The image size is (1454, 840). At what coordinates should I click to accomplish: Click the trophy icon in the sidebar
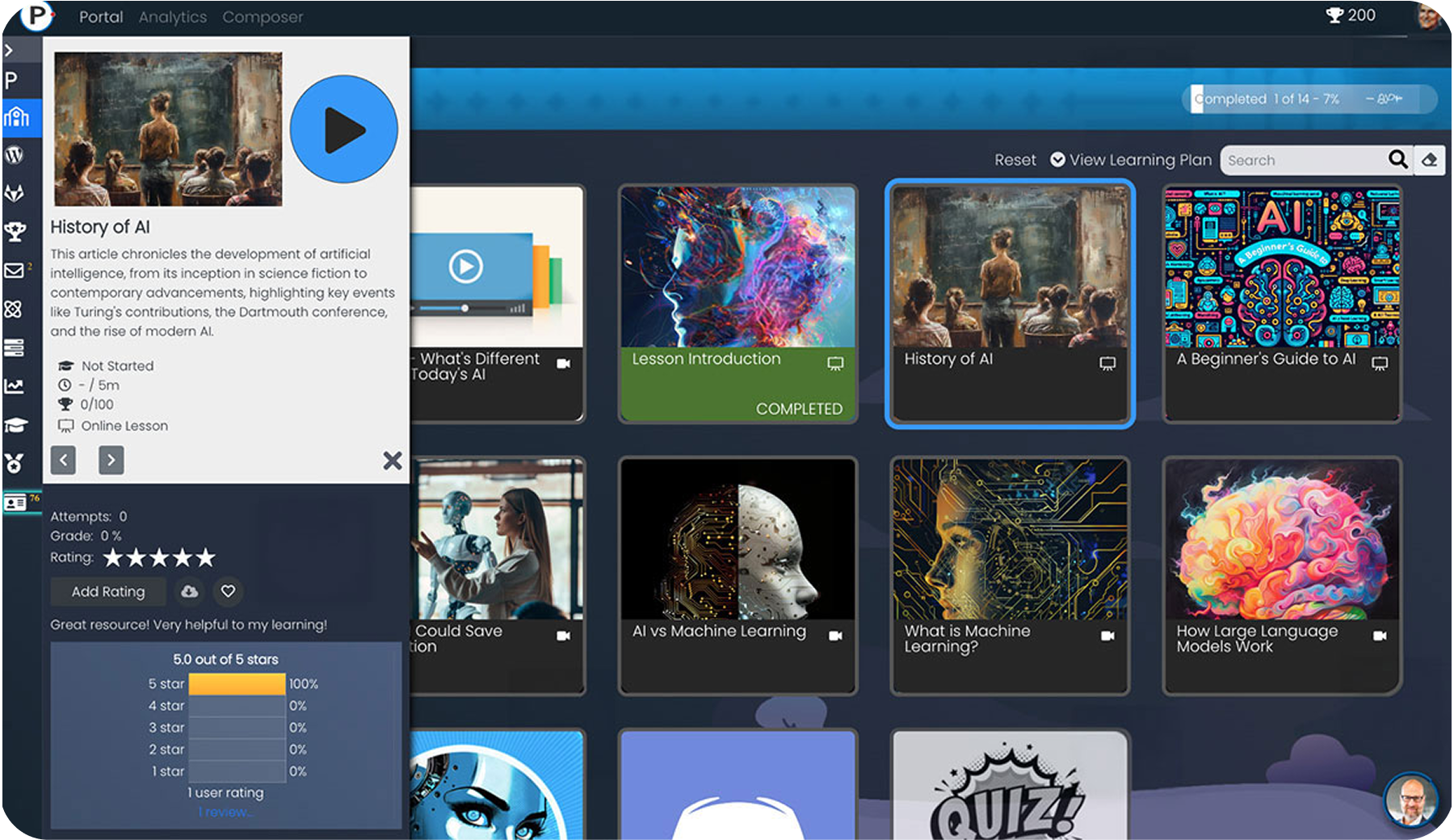pos(15,232)
